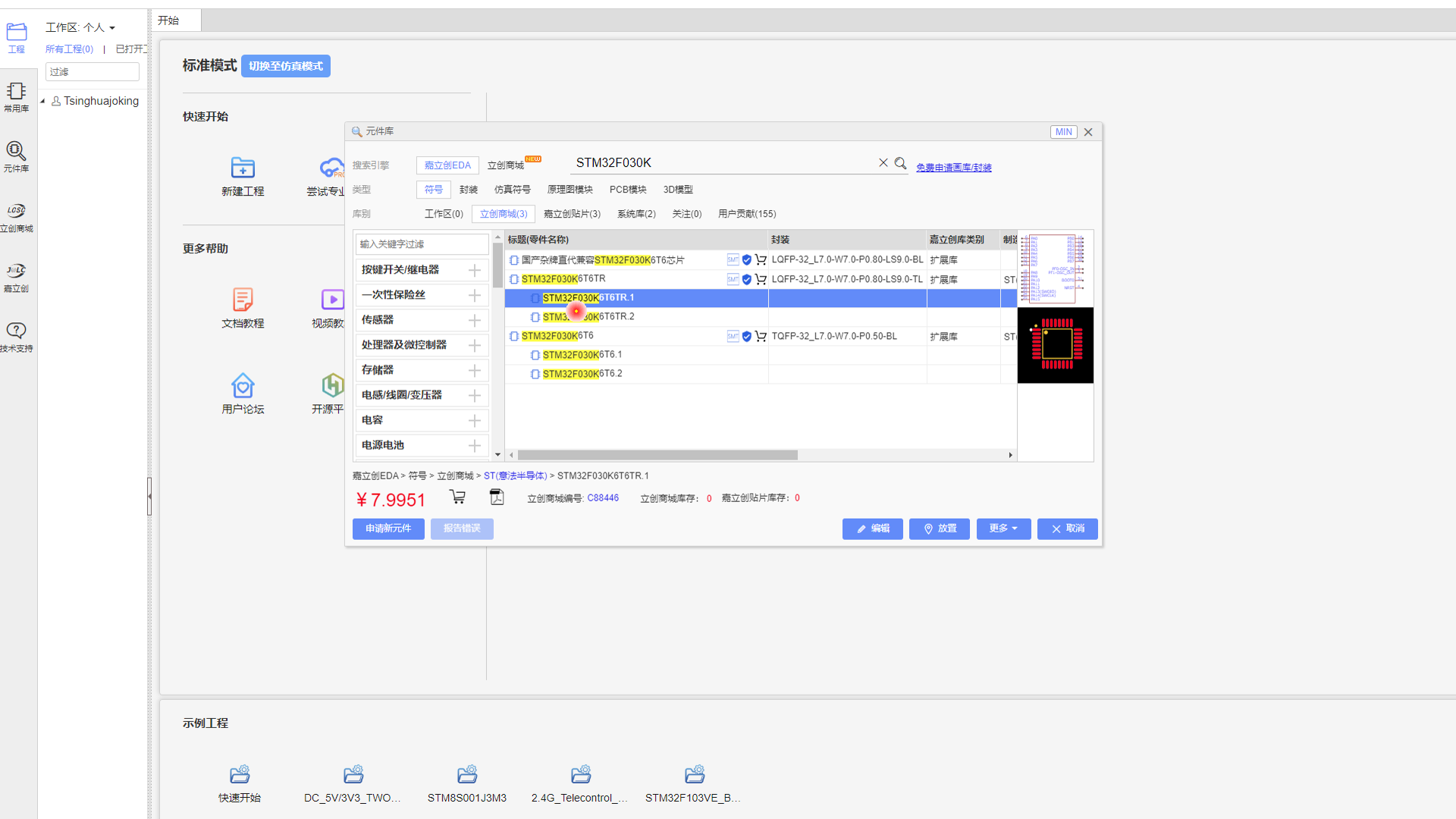Click verified shield icon in 国产杂牌 row
This screenshot has width=1456, height=819.
pyautogui.click(x=747, y=260)
